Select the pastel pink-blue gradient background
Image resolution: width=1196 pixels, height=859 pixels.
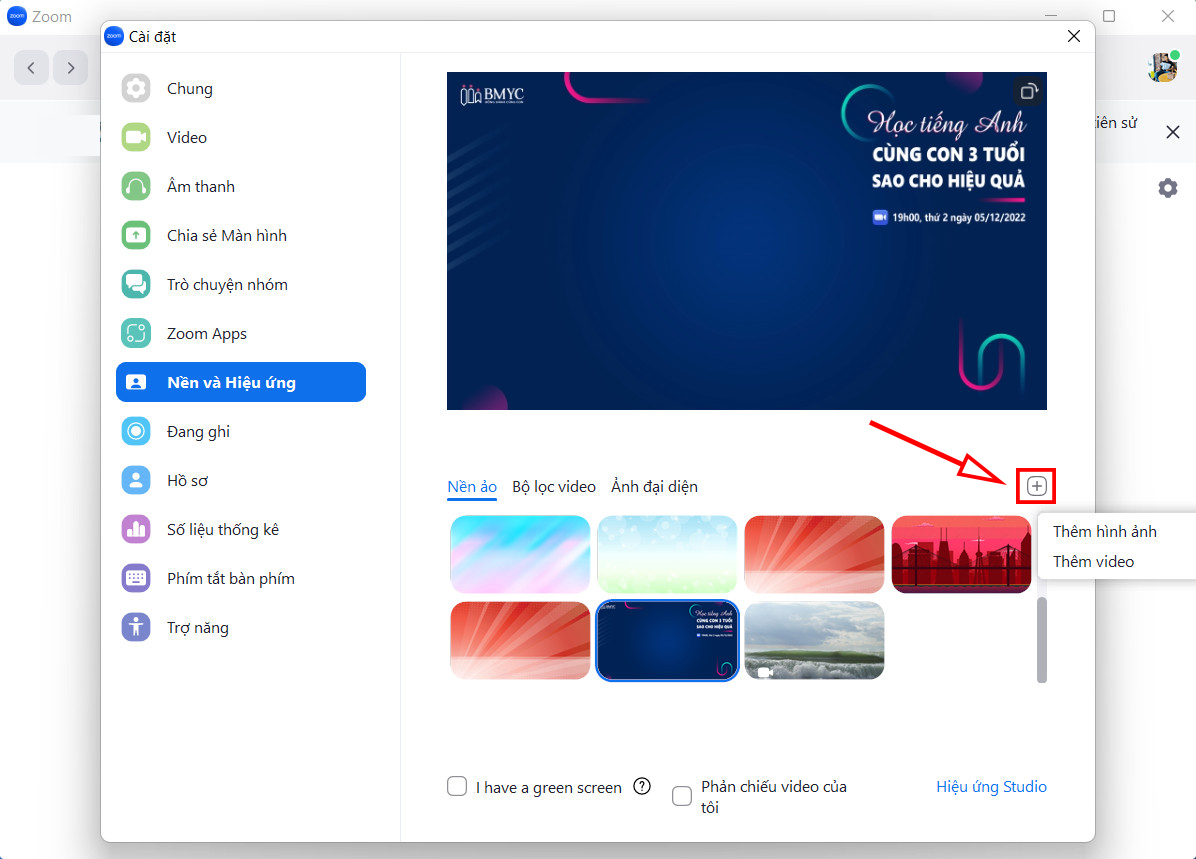(520, 554)
